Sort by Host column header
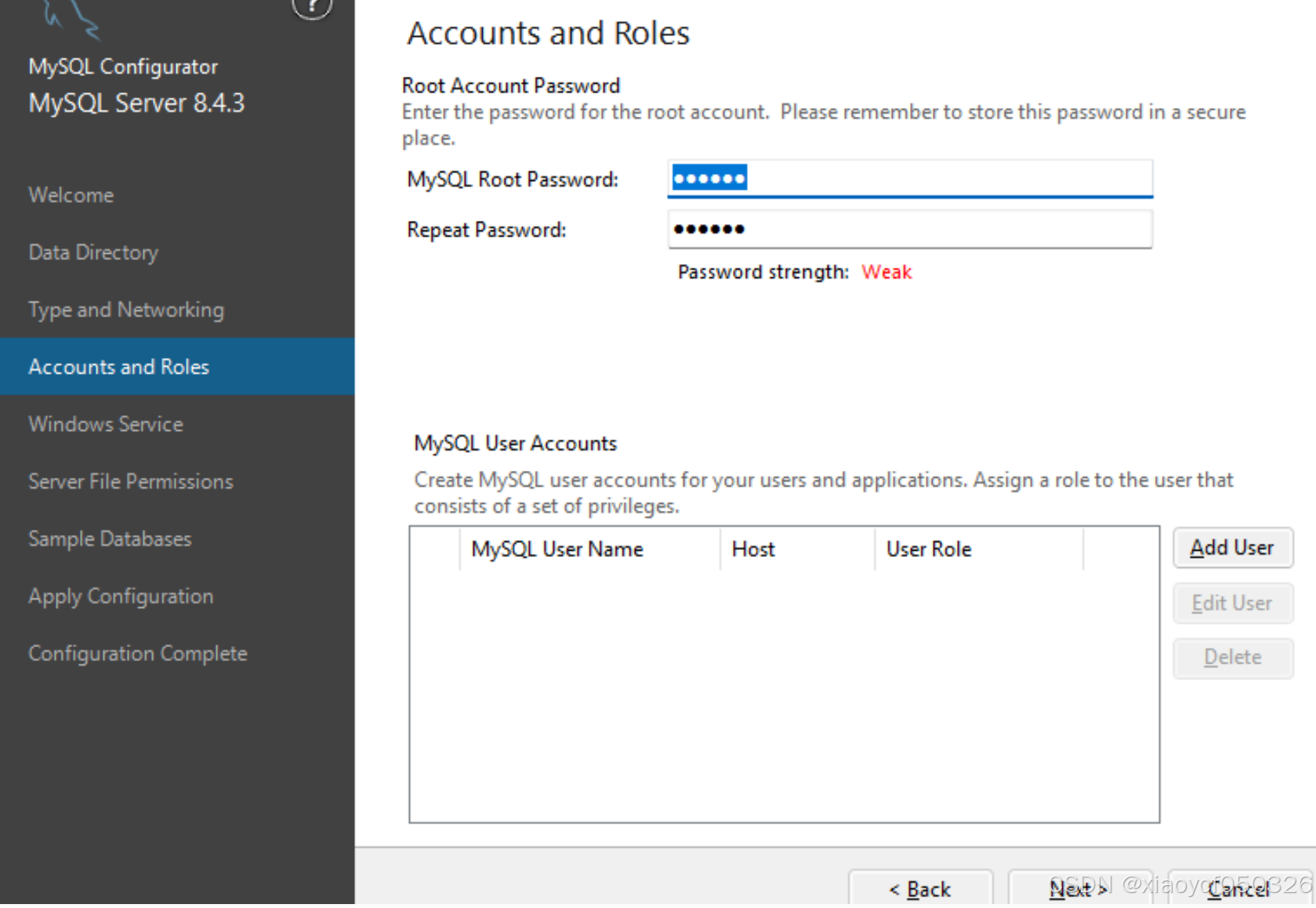Screen dimensions: 1316x908 [x=797, y=549]
